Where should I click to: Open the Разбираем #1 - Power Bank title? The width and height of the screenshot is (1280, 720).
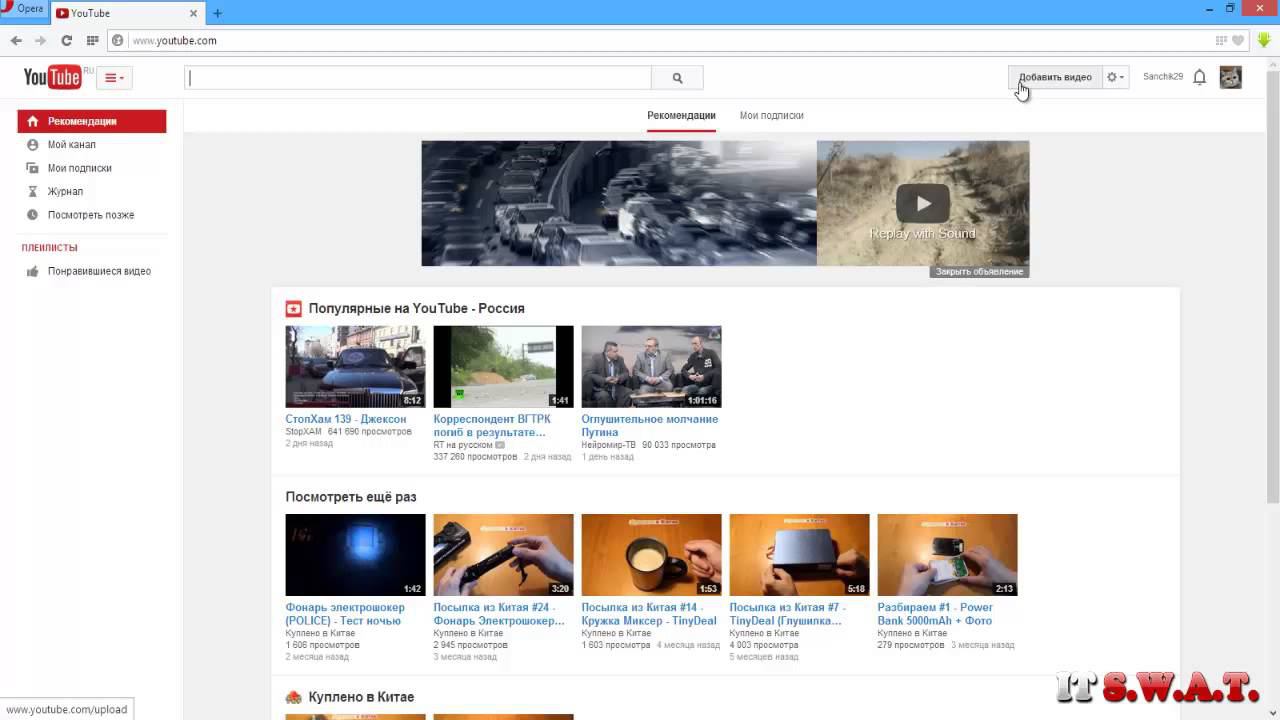[x=935, y=614]
